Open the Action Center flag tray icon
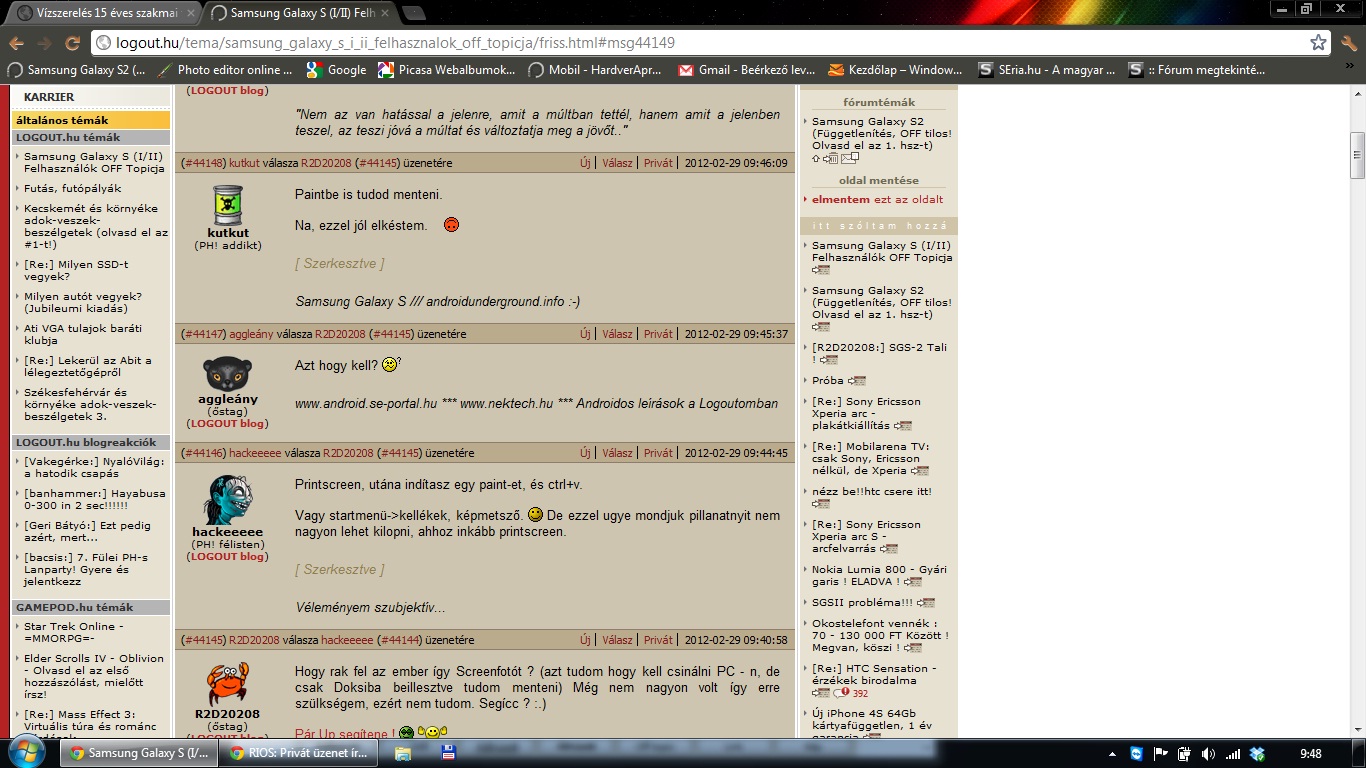 (1161, 754)
